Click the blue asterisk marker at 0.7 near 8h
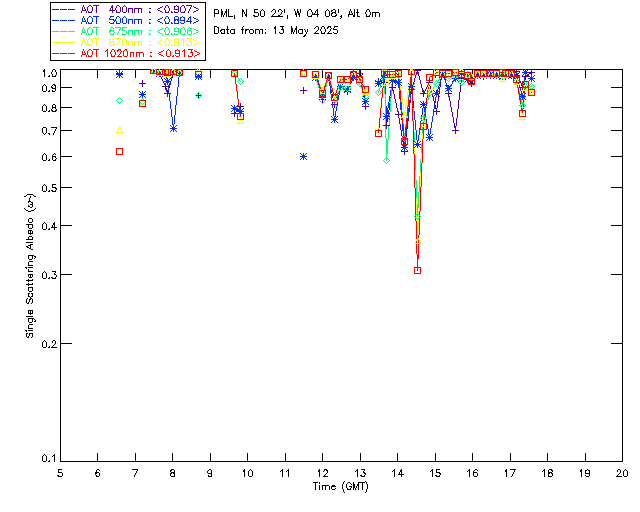Image resolution: width=640 pixels, height=512 pixels. pos(173,129)
